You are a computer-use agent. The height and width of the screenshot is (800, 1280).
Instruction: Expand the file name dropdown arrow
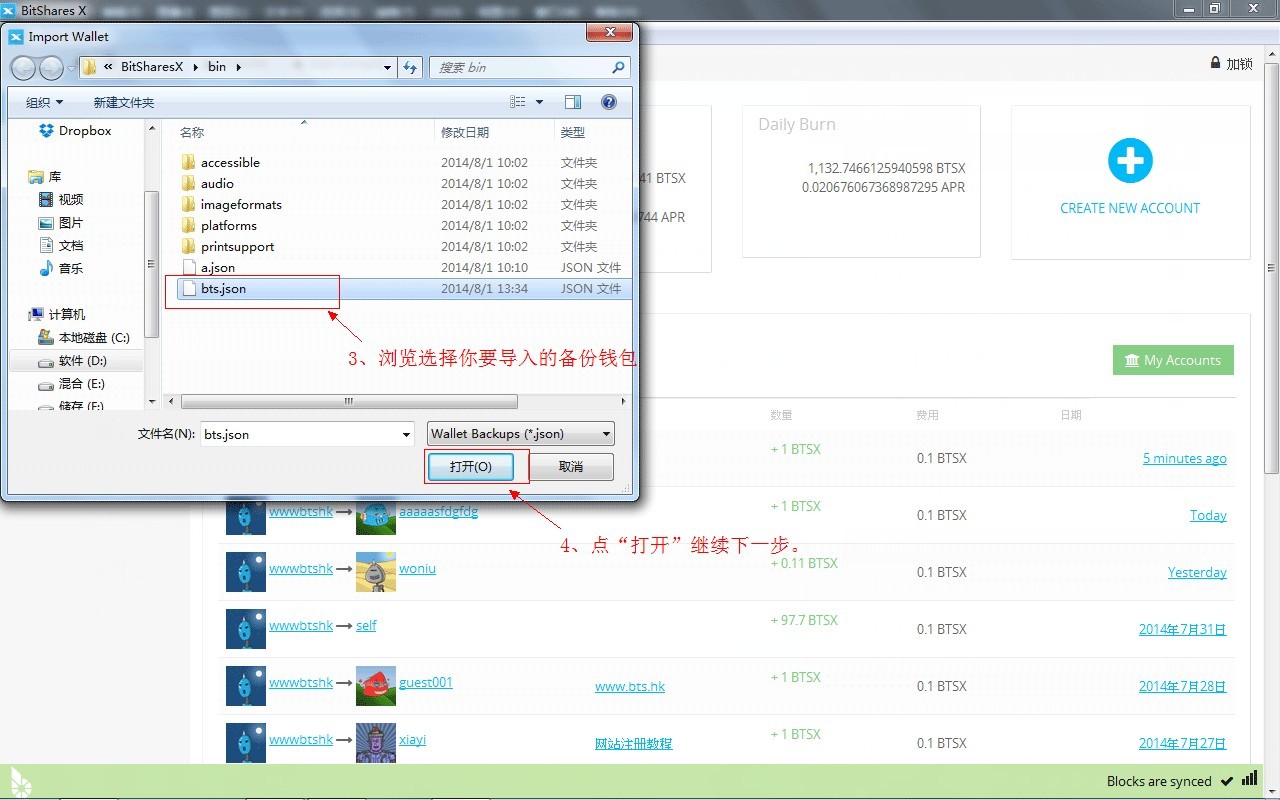(406, 434)
